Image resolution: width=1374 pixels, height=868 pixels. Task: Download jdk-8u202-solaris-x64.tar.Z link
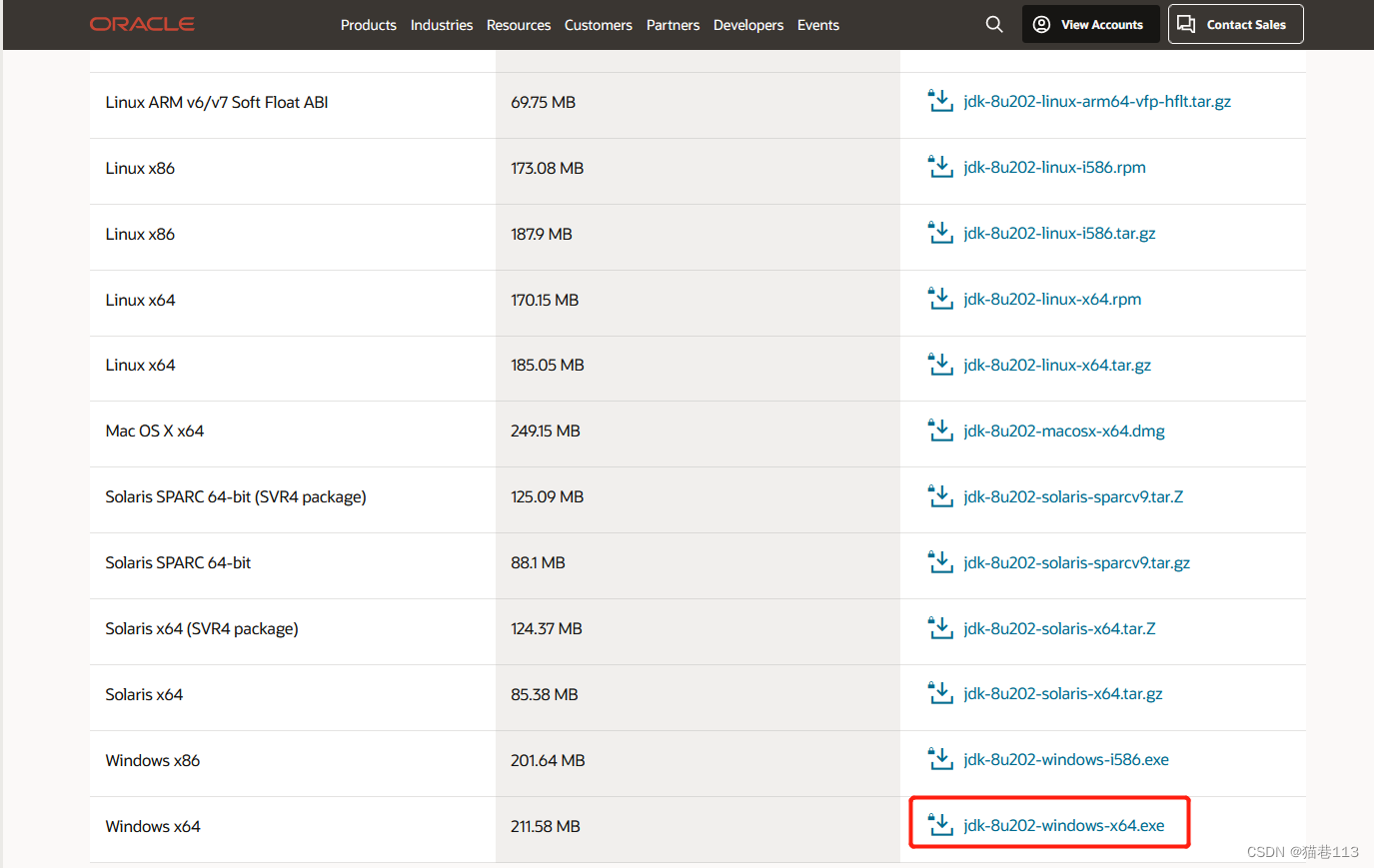pyautogui.click(x=1059, y=629)
